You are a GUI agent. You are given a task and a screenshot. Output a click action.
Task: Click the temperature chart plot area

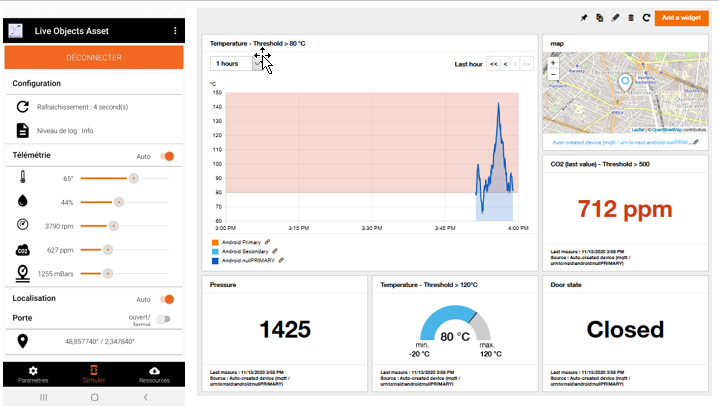pyautogui.click(x=372, y=157)
